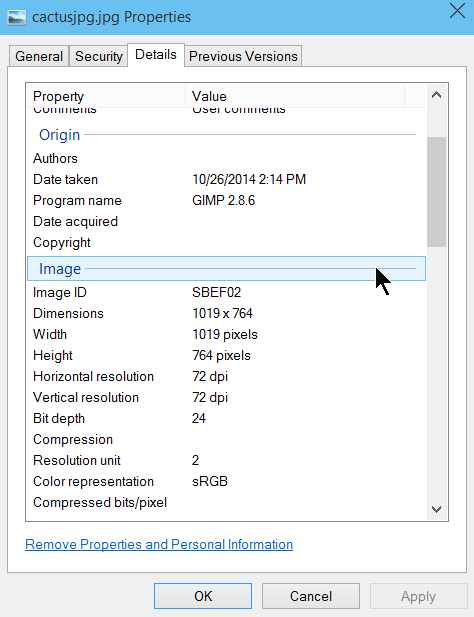Viewport: 474px width, 617px height.
Task: Switch to the General tab
Action: point(39,56)
